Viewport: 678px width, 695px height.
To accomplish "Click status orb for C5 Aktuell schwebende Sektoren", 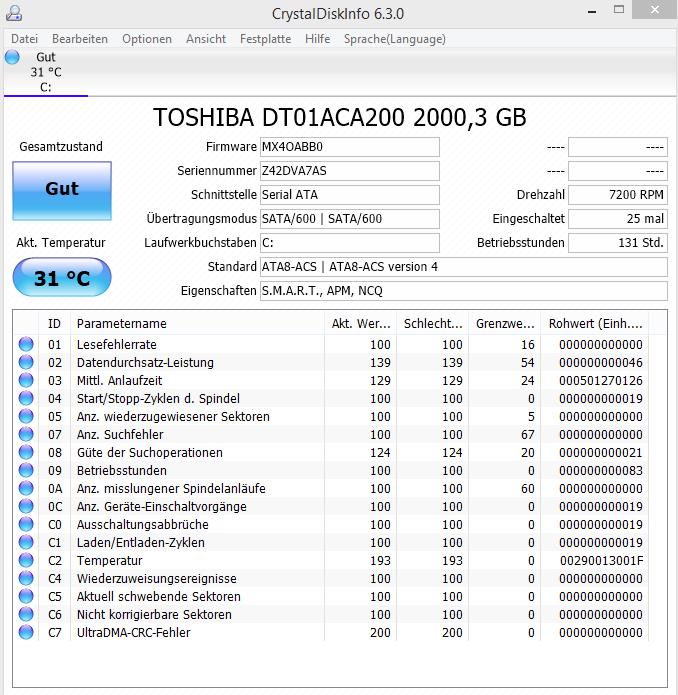I will point(26,596).
